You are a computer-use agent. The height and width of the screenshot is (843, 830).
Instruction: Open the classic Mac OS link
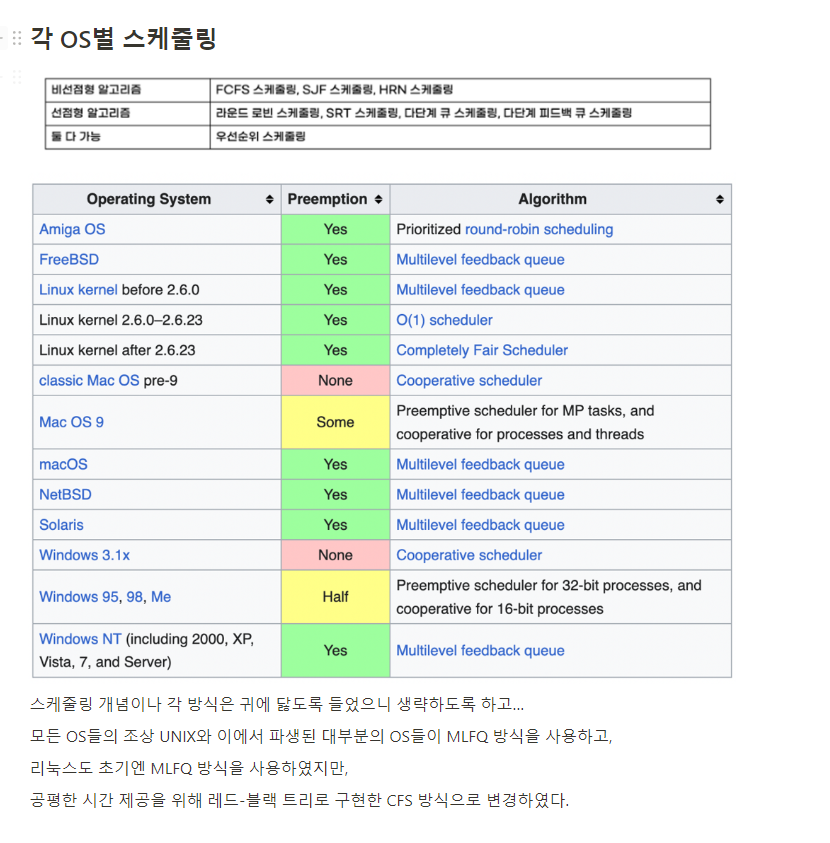coord(89,381)
